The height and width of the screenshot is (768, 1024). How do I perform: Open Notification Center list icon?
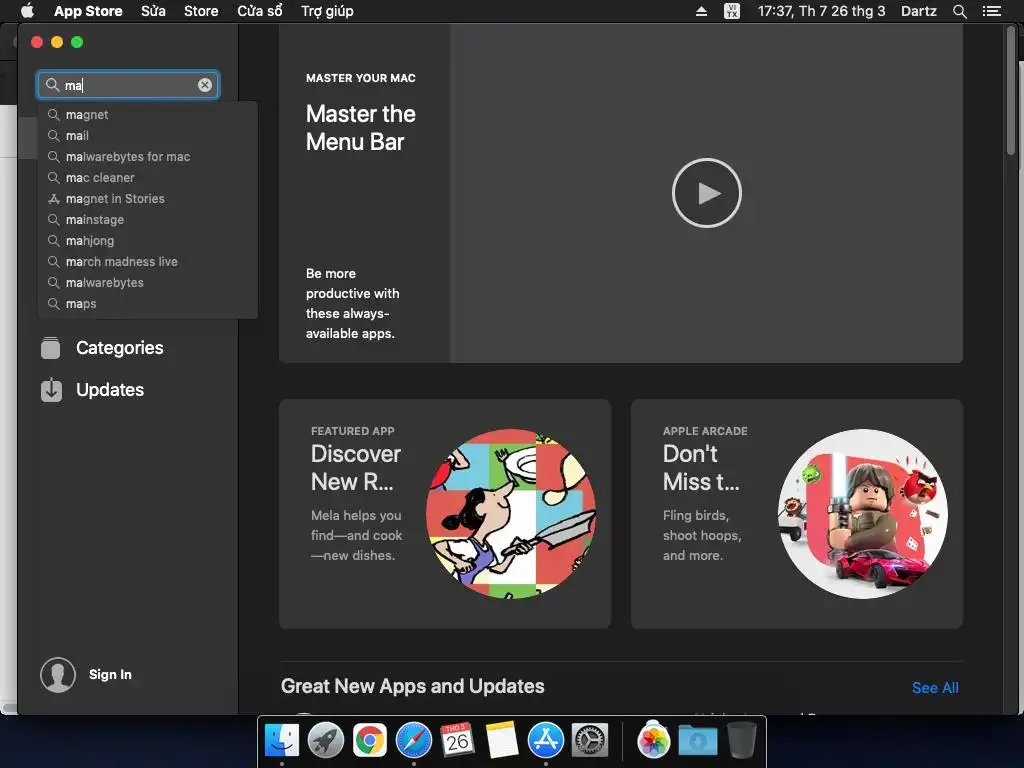(992, 11)
